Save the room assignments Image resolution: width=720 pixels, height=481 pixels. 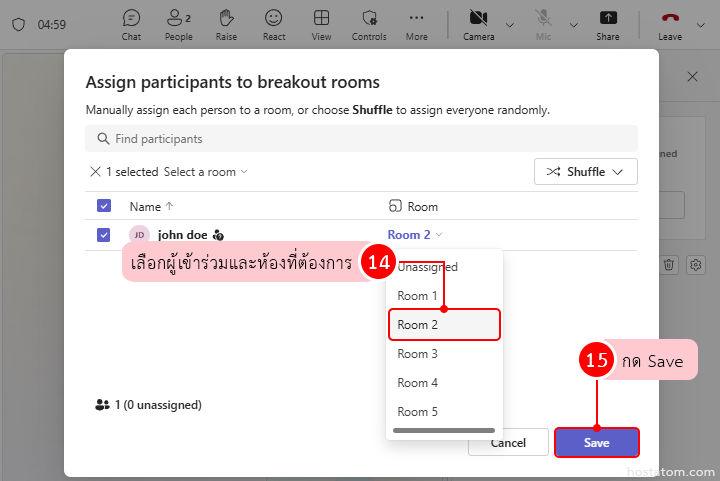click(597, 442)
